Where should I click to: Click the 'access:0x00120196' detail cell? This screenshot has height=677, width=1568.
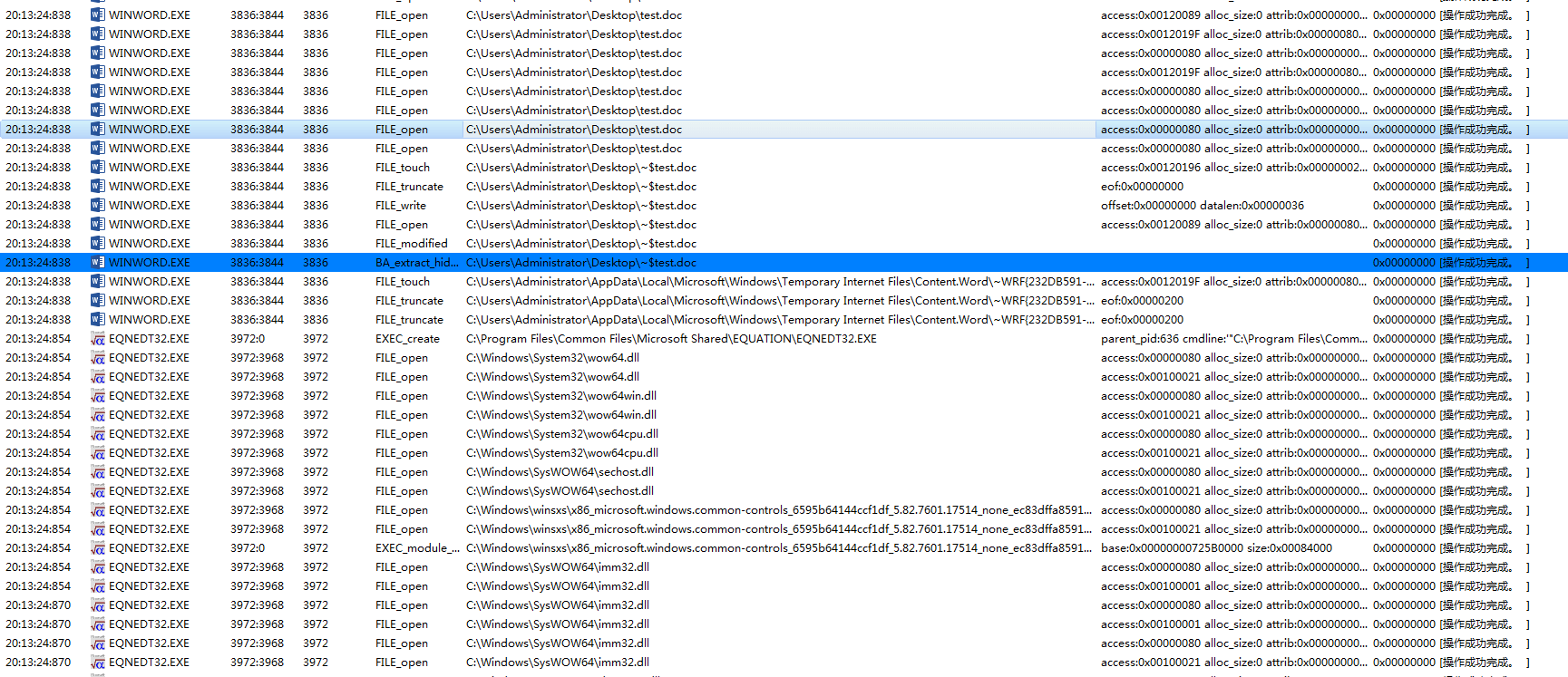1233,167
